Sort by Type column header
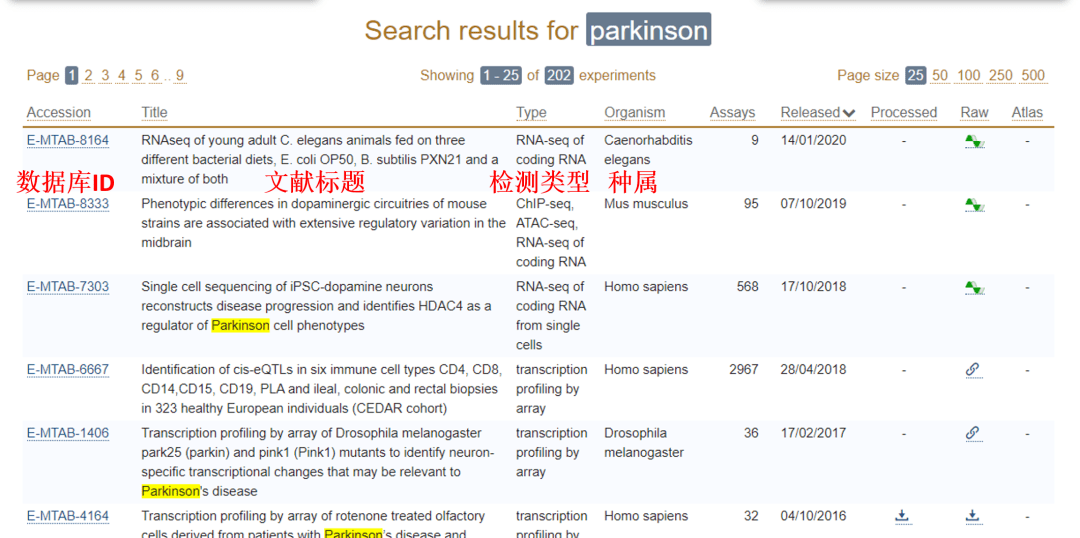 tap(531, 112)
